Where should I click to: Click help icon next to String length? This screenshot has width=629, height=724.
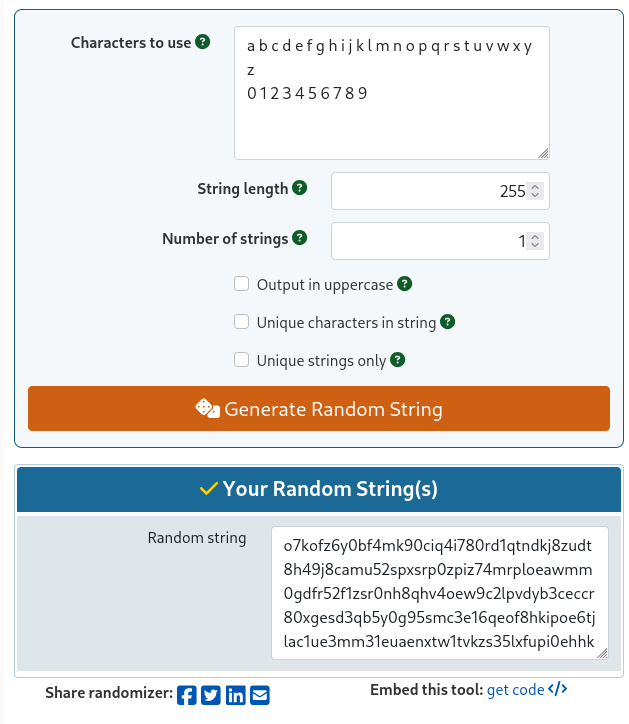point(300,188)
